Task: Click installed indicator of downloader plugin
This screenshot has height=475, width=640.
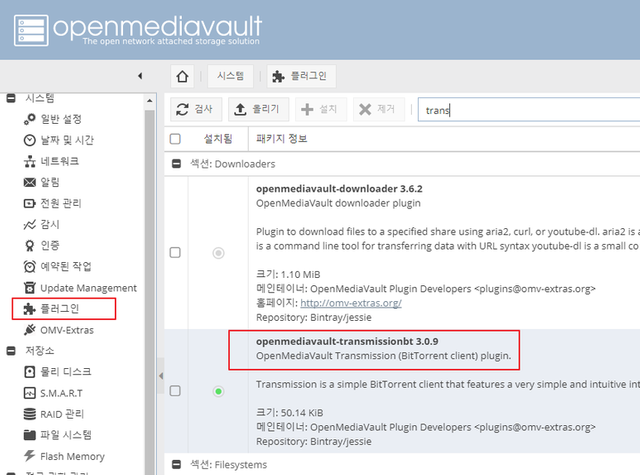Action: click(218, 253)
